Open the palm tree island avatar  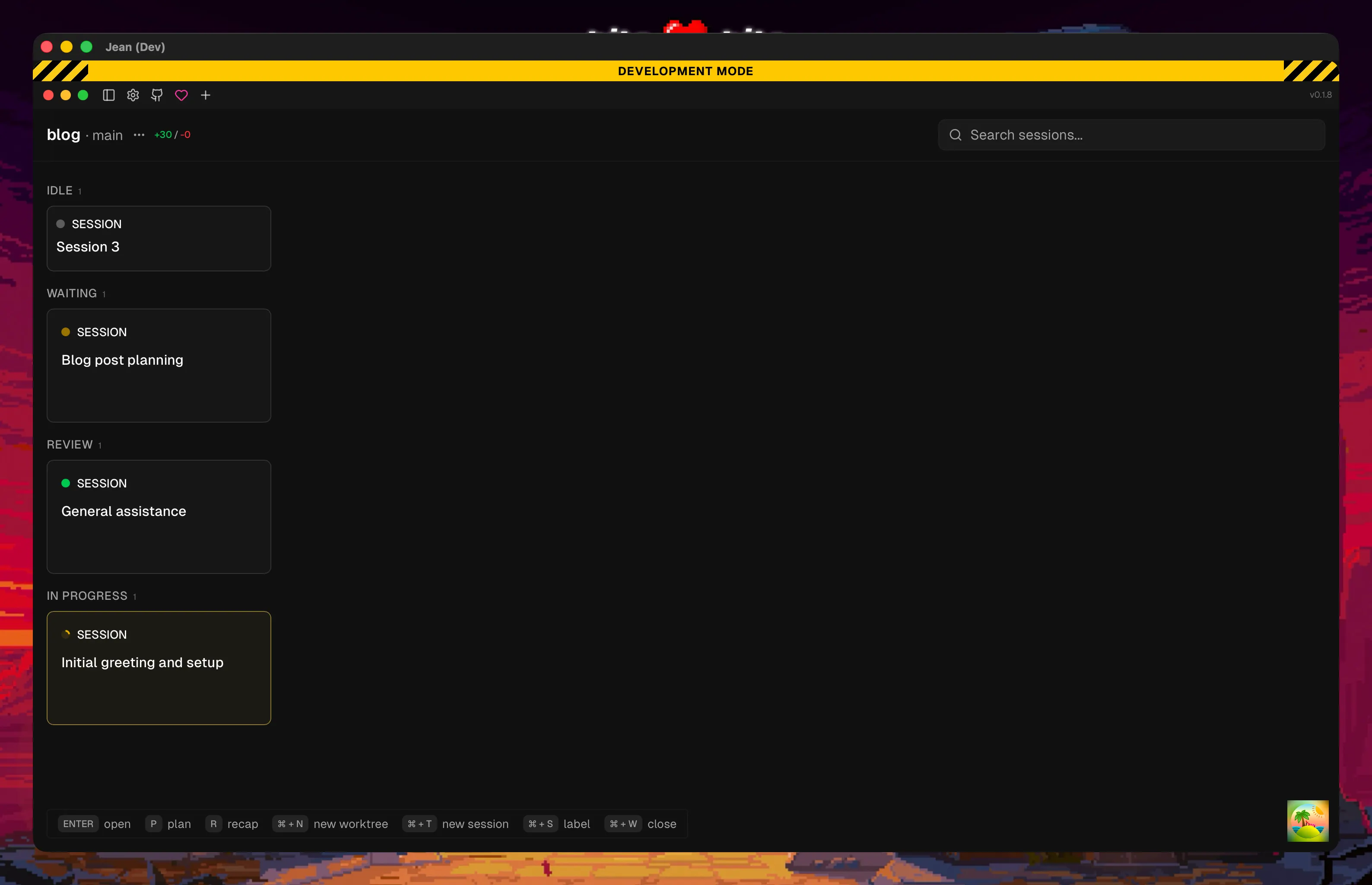click(1308, 821)
